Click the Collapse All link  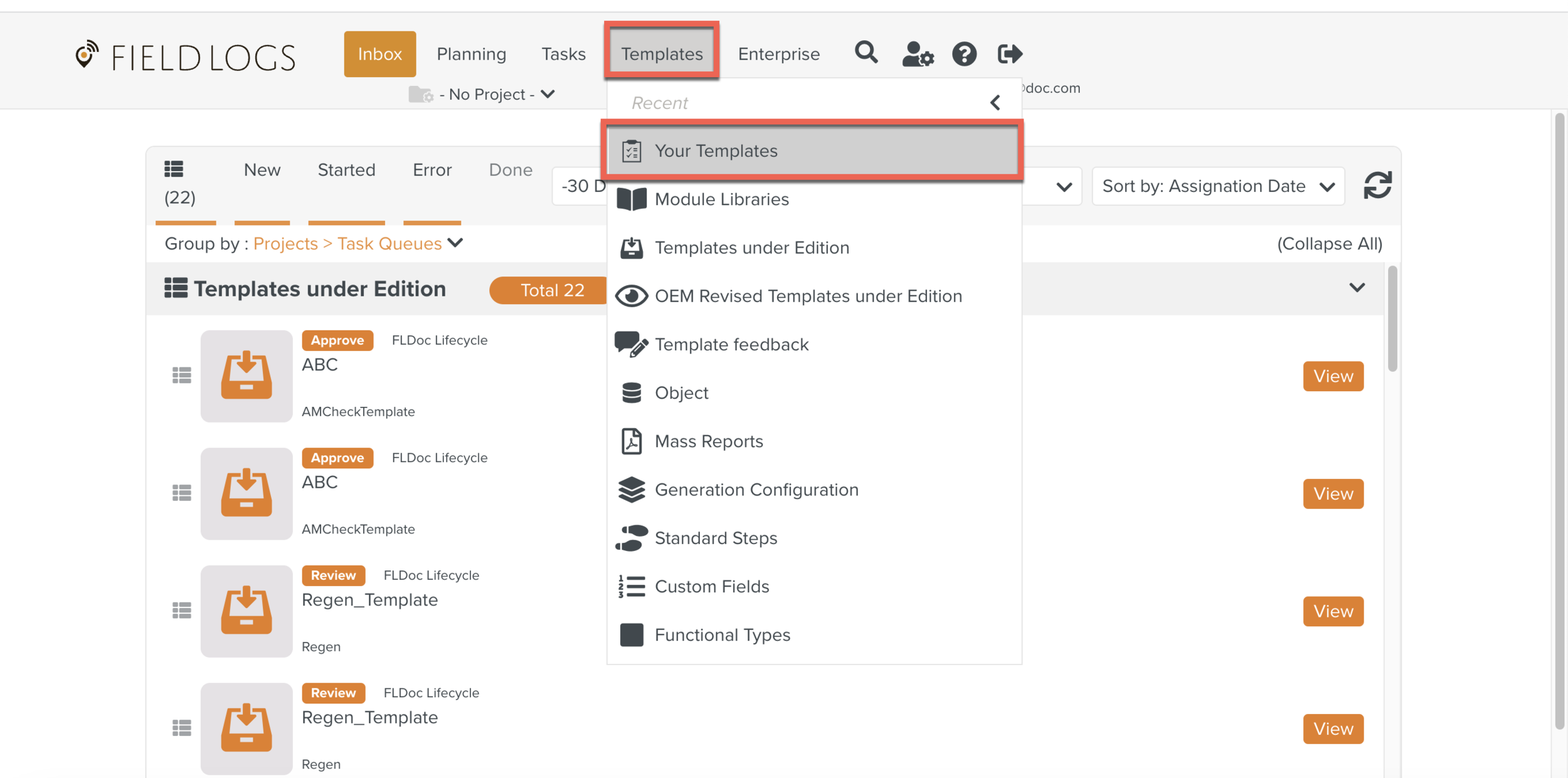[1329, 243]
